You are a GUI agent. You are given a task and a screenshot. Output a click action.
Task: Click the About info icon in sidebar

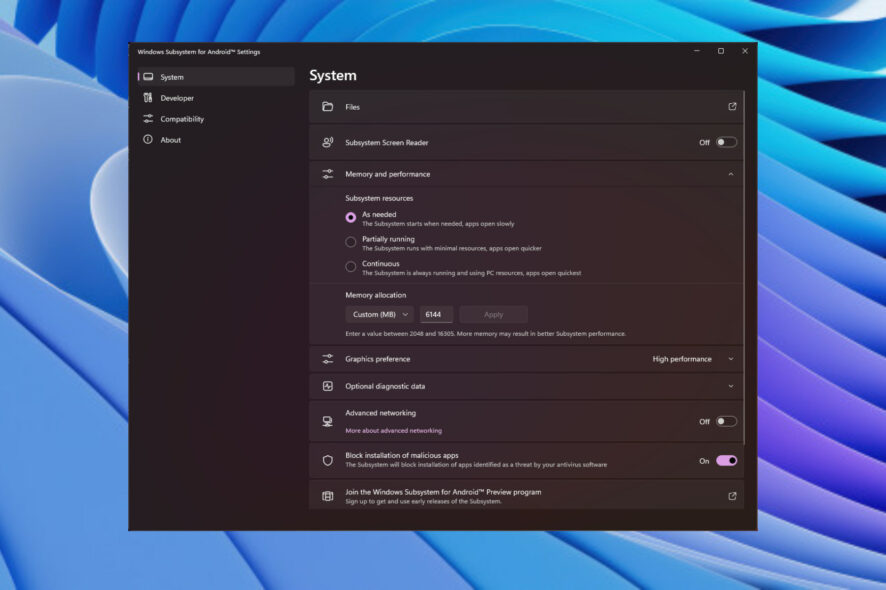coord(148,140)
